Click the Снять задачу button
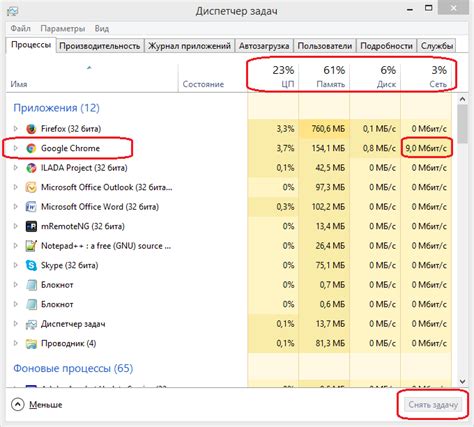This screenshot has width=474, height=427. 433,405
